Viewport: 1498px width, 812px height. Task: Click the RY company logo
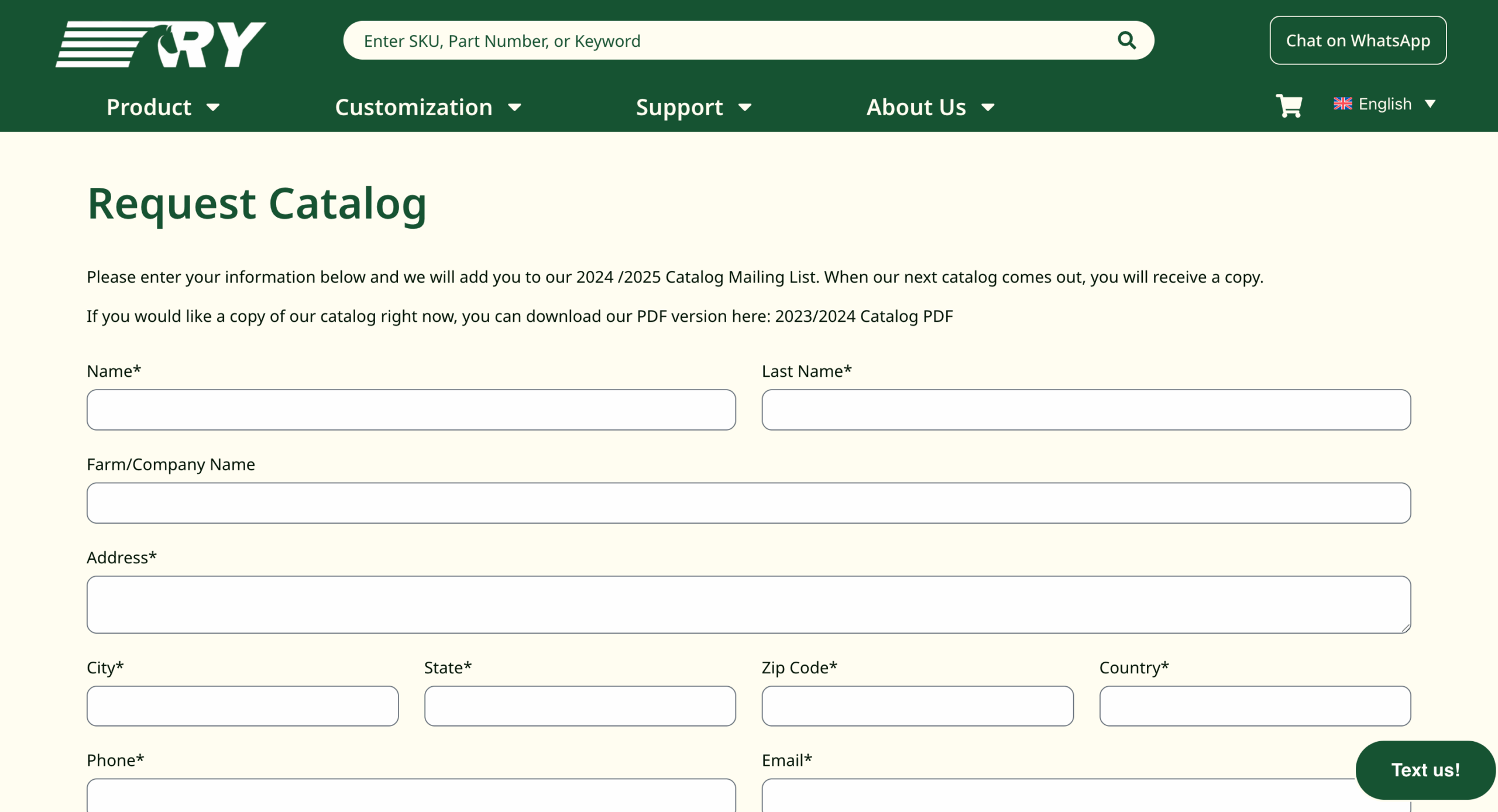click(161, 44)
